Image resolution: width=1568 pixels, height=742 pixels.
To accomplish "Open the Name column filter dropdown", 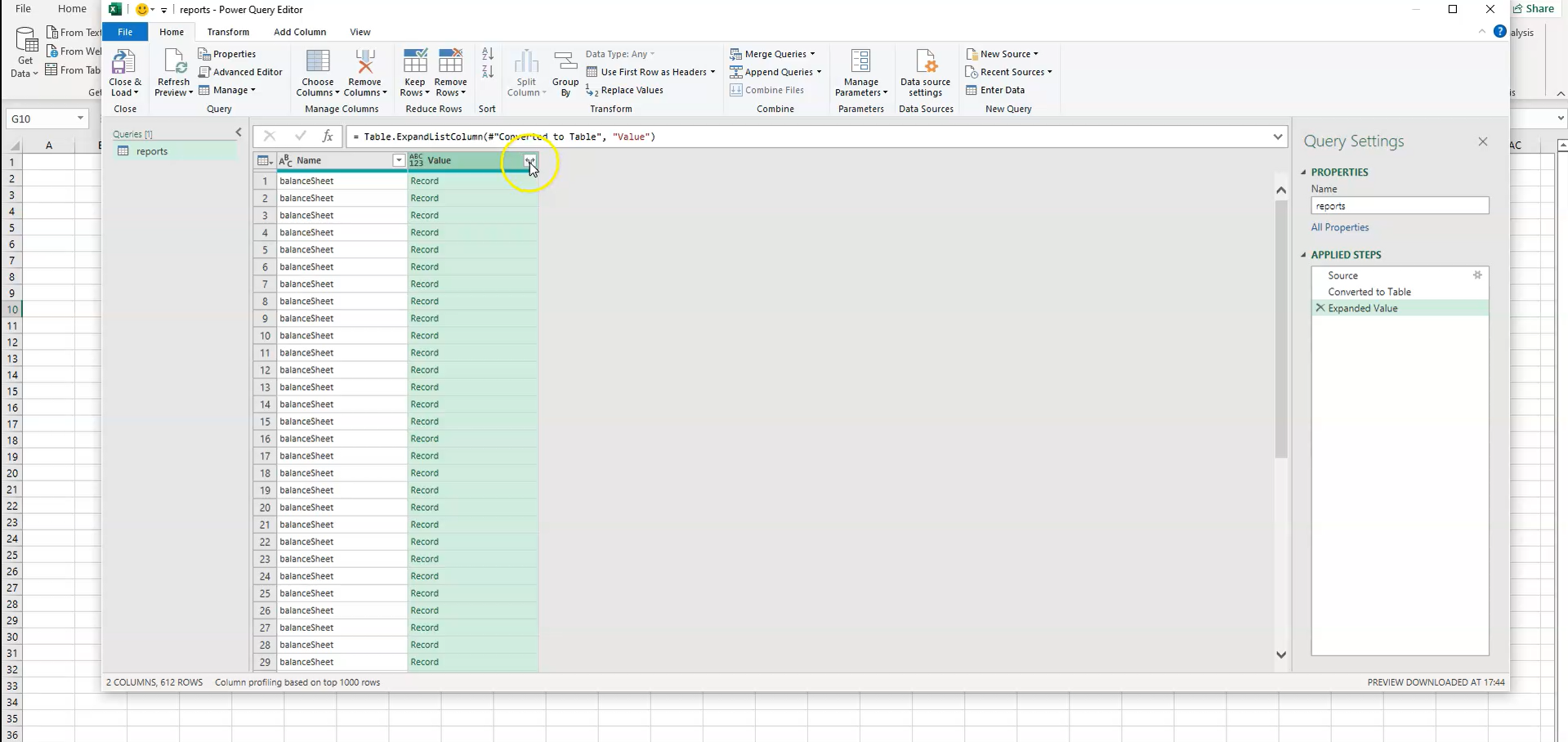I will (398, 160).
